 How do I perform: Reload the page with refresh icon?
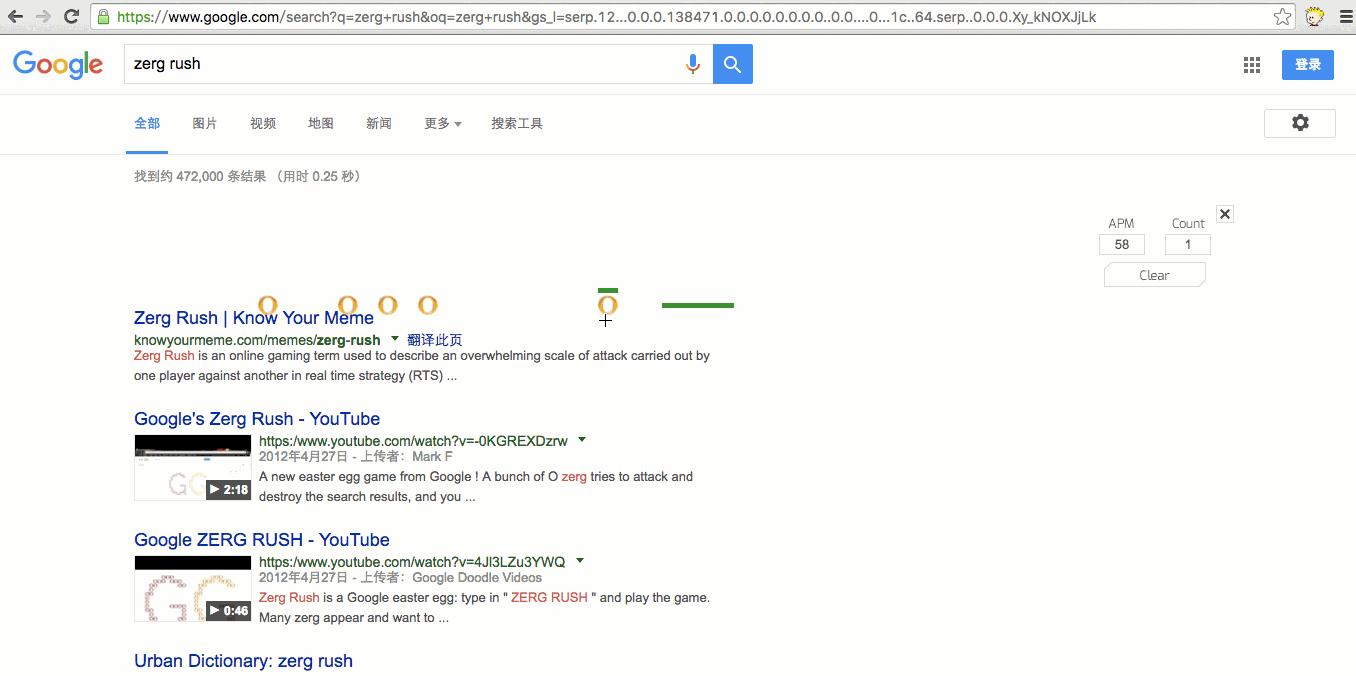71,17
